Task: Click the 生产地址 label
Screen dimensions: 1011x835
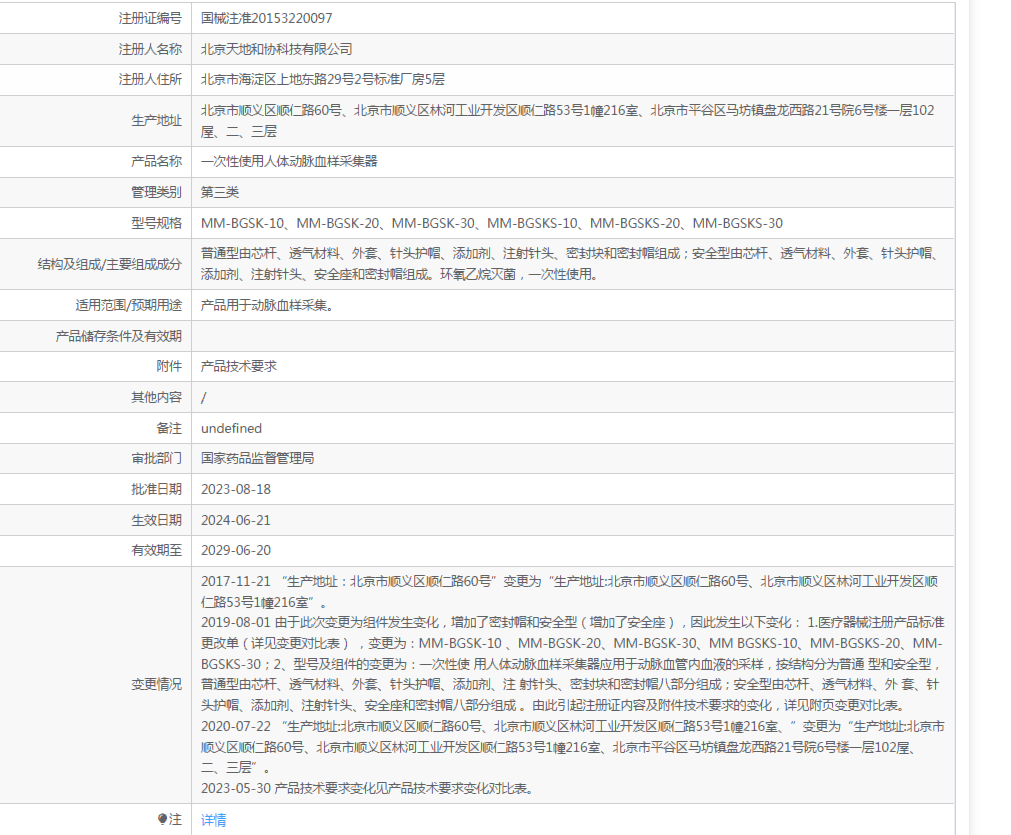Action: (157, 121)
